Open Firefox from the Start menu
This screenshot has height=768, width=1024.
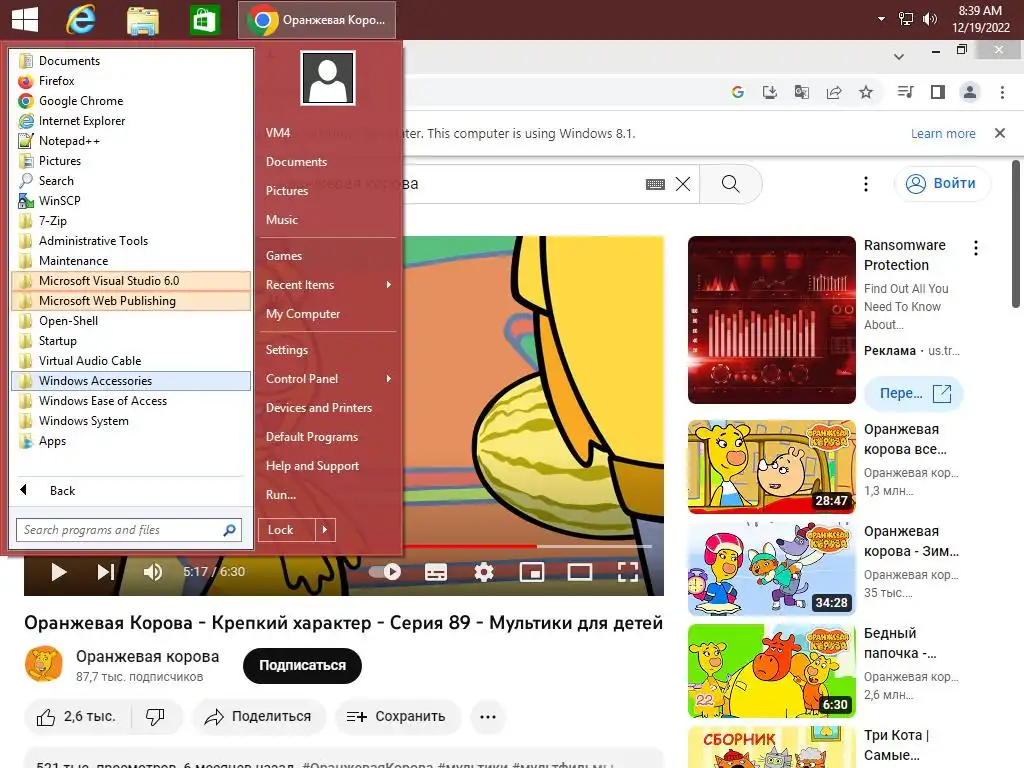(x=131, y=81)
